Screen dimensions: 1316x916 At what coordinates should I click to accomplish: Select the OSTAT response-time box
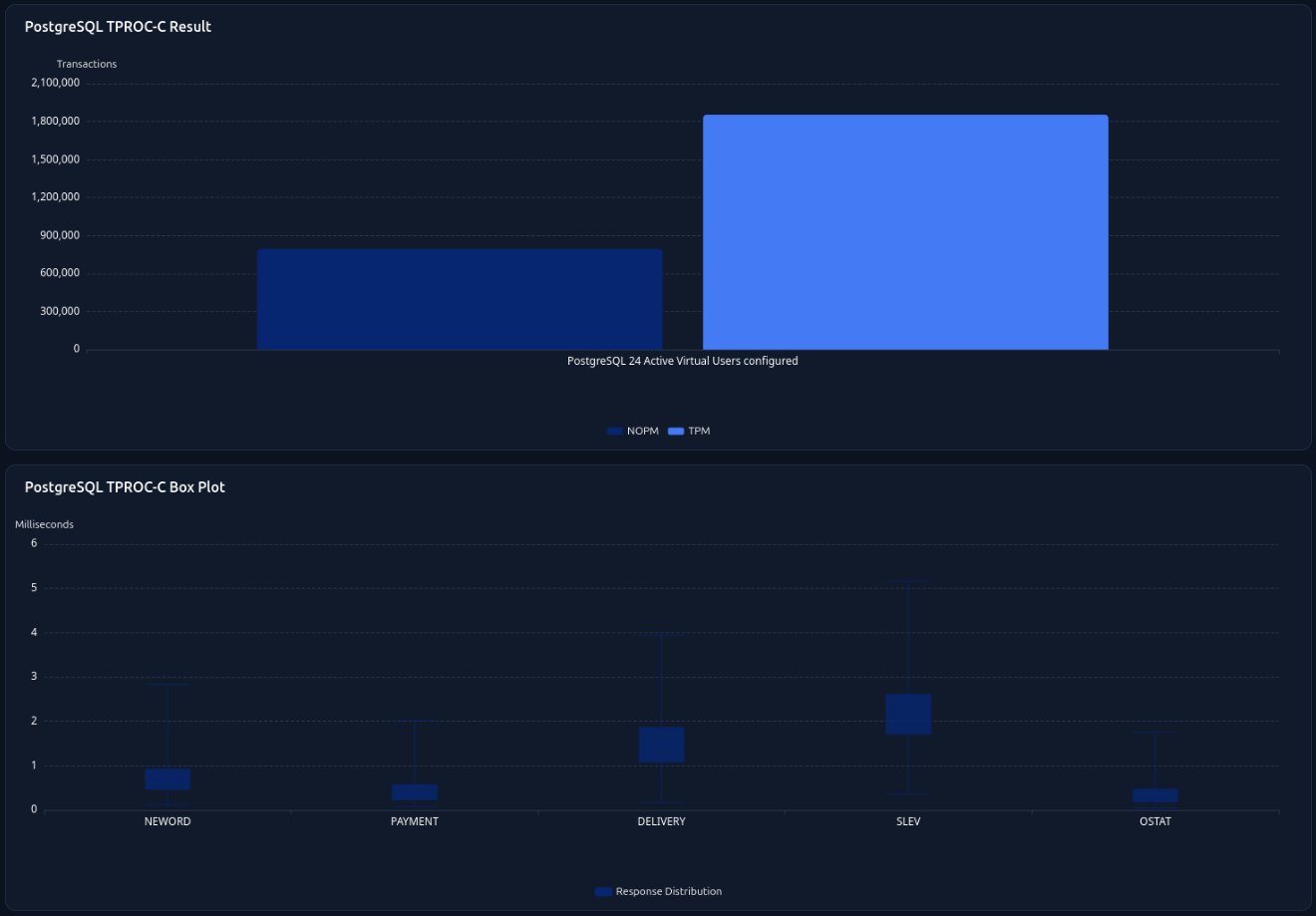pyautogui.click(x=1155, y=795)
